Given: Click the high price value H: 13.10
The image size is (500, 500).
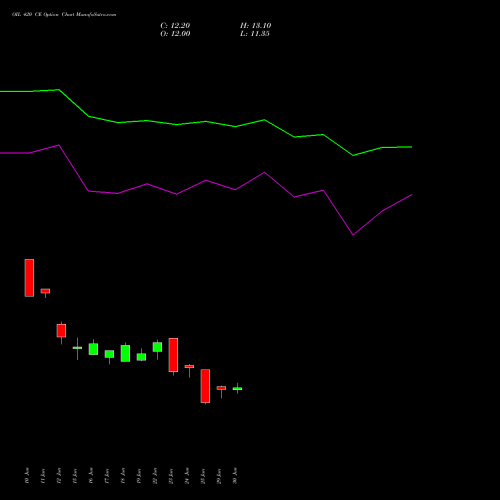Looking at the screenshot, I should coord(255,26).
